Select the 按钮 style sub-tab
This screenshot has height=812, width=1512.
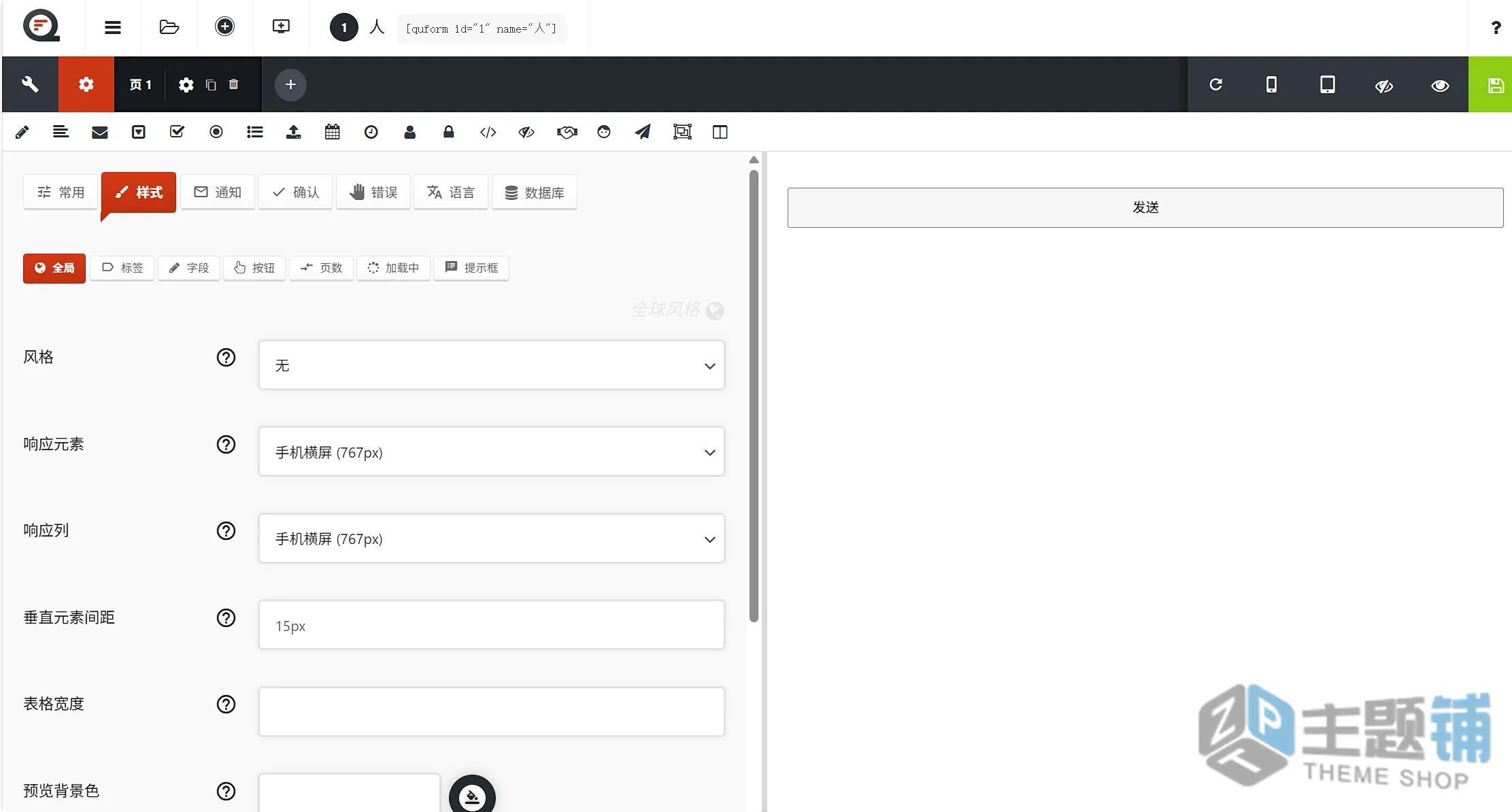(254, 268)
